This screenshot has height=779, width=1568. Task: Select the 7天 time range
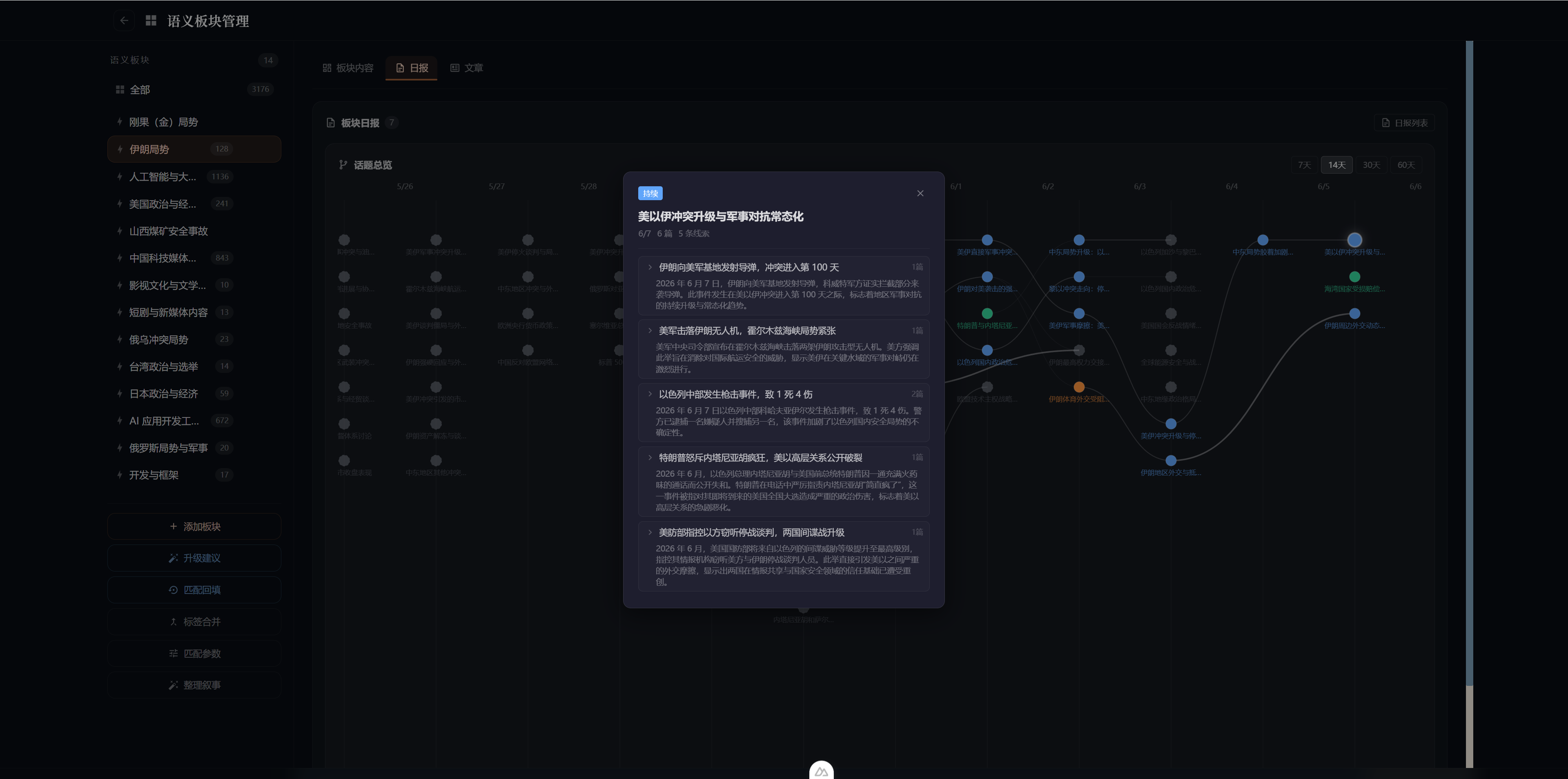point(1304,165)
